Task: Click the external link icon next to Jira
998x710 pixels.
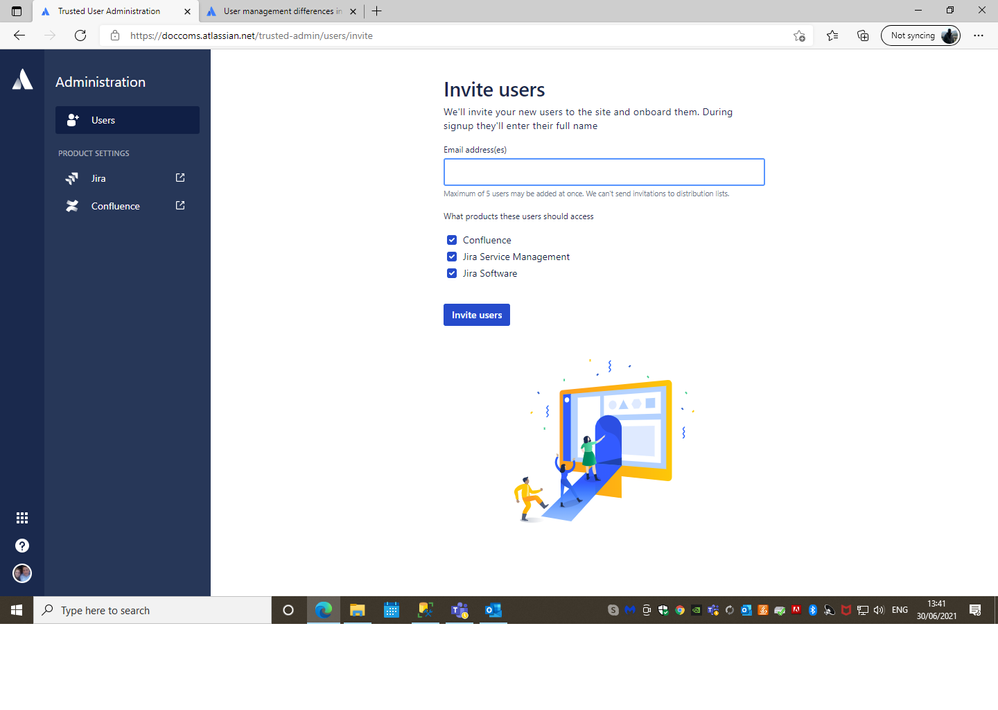Action: point(180,178)
